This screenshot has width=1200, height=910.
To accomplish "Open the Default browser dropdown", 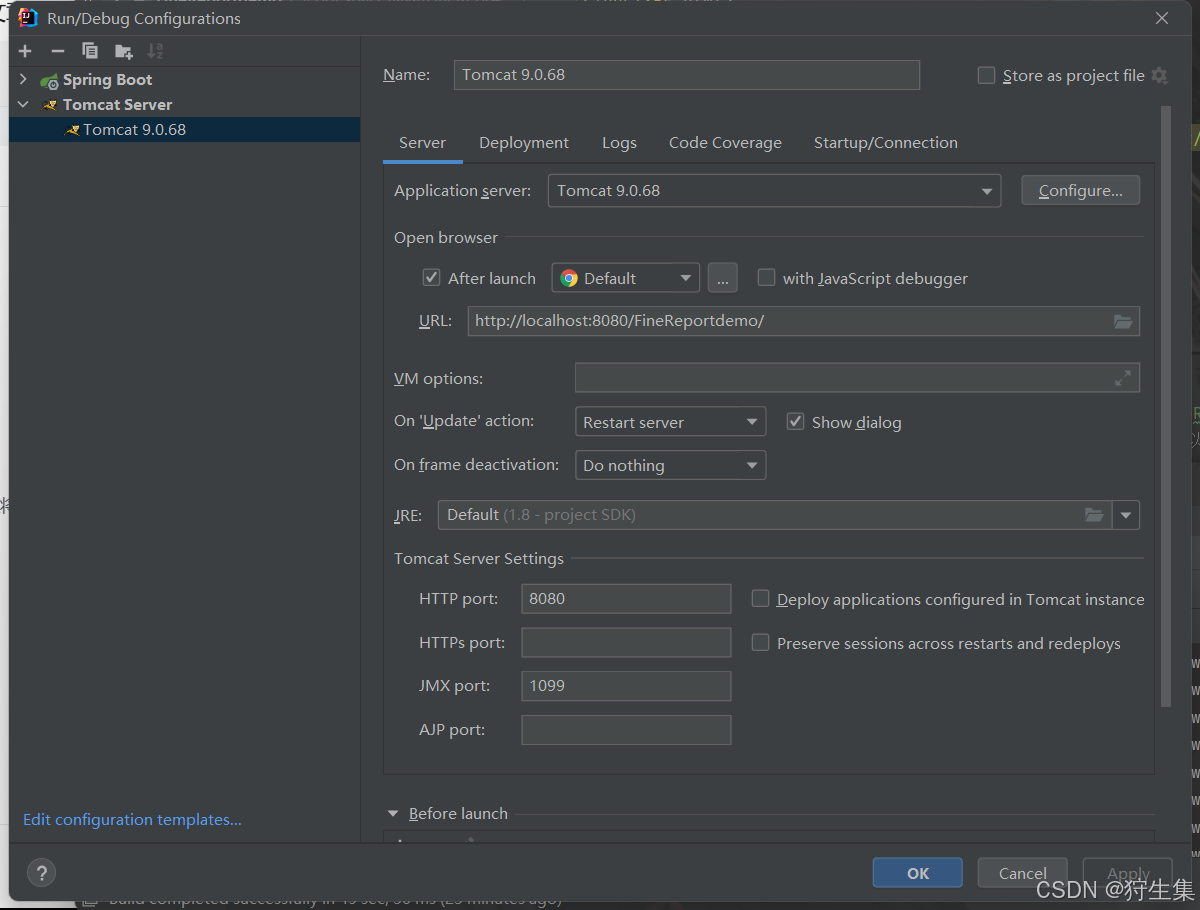I will point(625,278).
